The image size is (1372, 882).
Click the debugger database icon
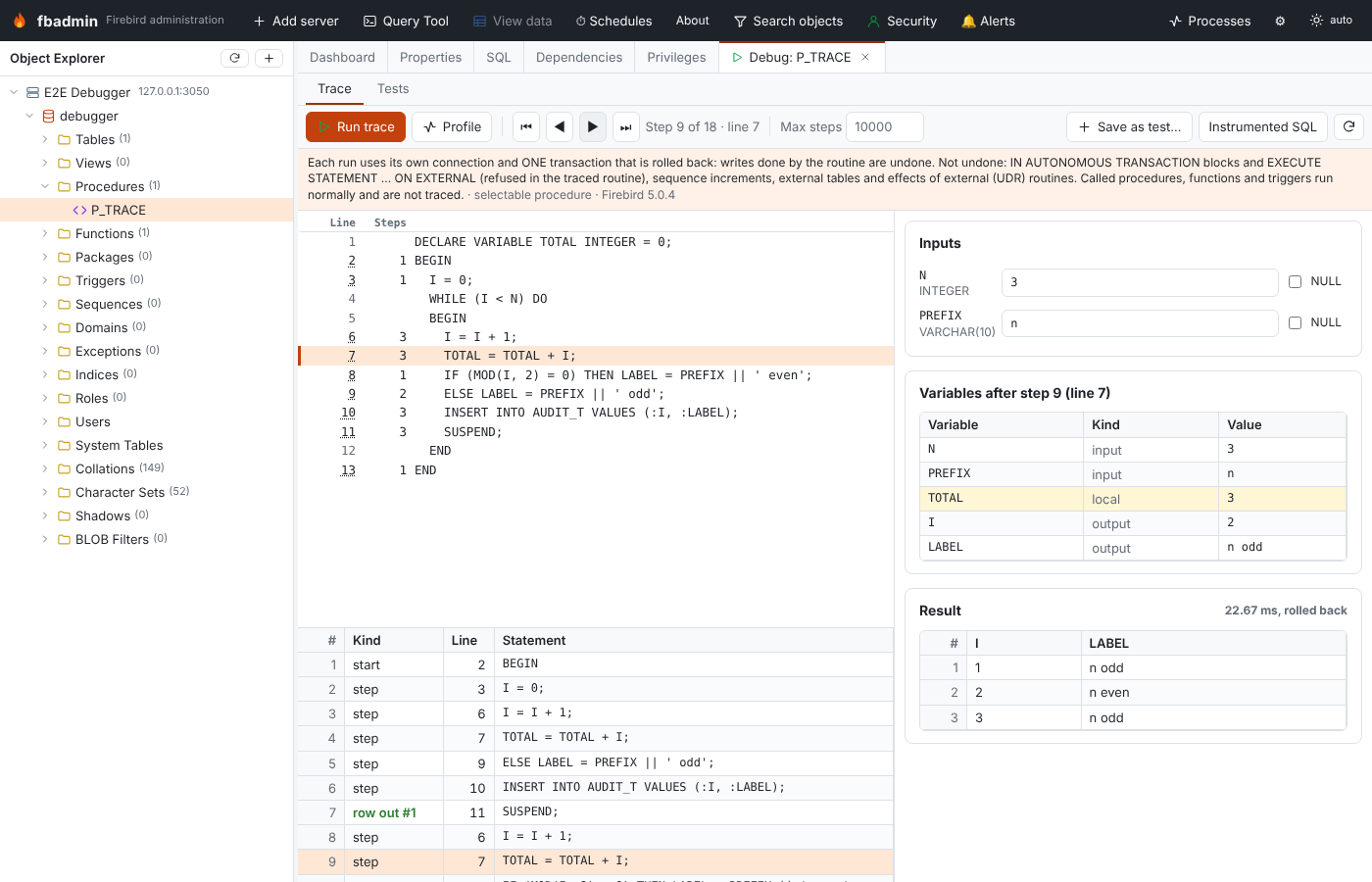coord(48,116)
